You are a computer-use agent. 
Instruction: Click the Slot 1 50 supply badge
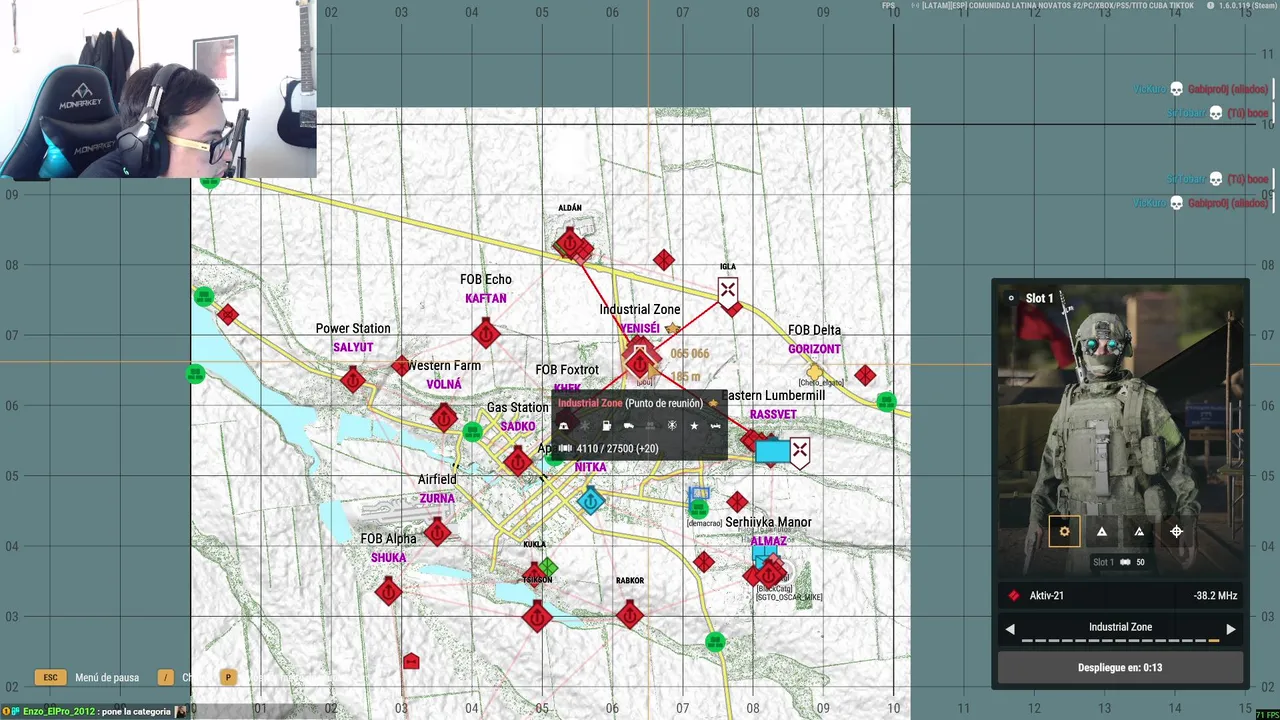[x=1118, y=562]
